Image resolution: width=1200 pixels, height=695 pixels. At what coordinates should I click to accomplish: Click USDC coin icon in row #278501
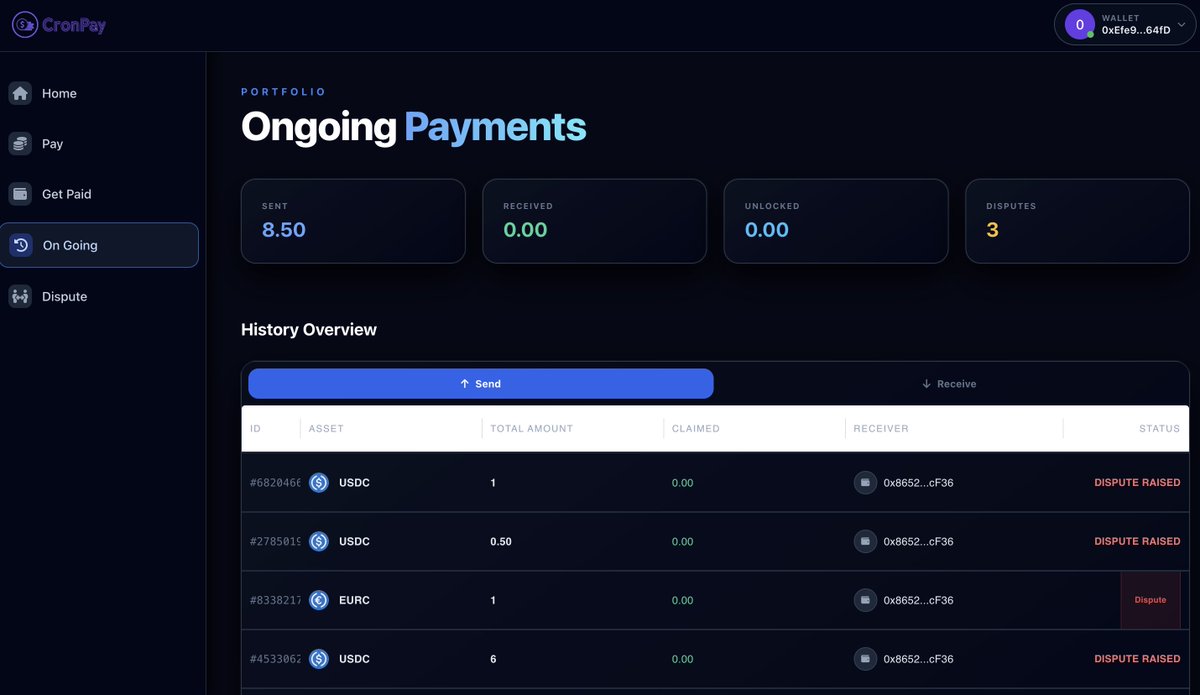click(x=319, y=542)
